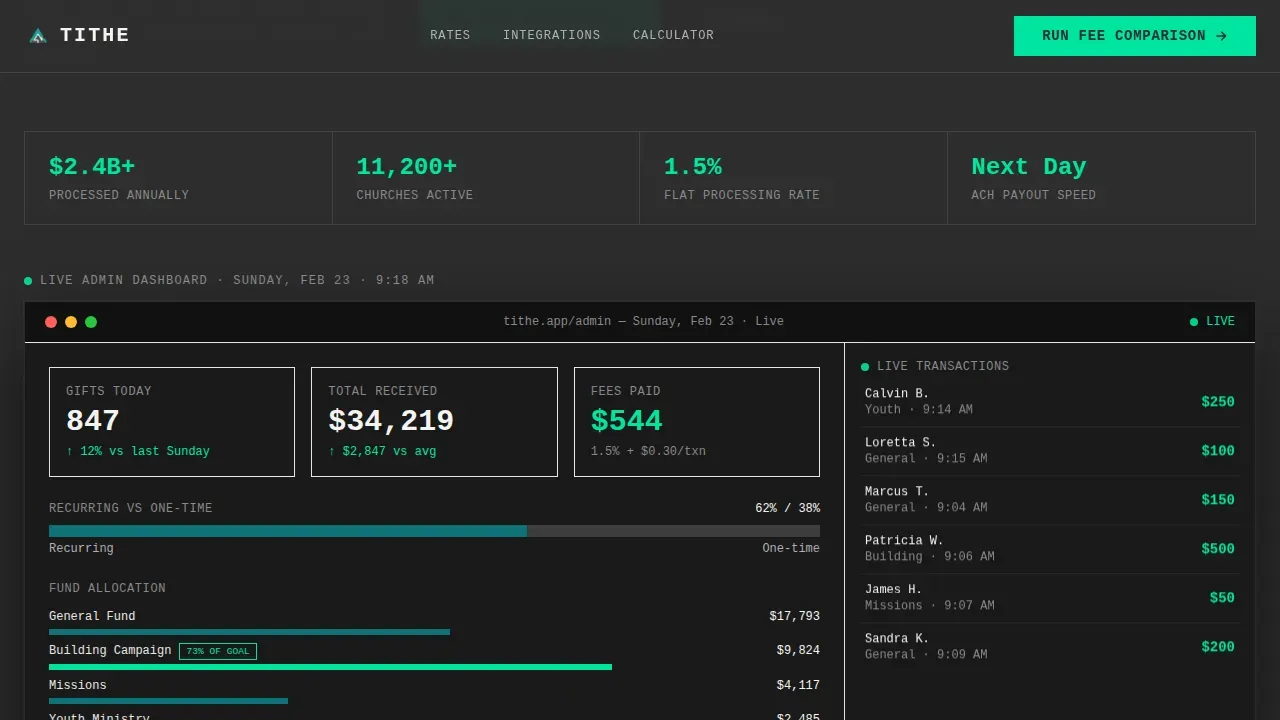Click the Fees Paid $544 card
The height and width of the screenshot is (720, 1280).
[697, 422]
